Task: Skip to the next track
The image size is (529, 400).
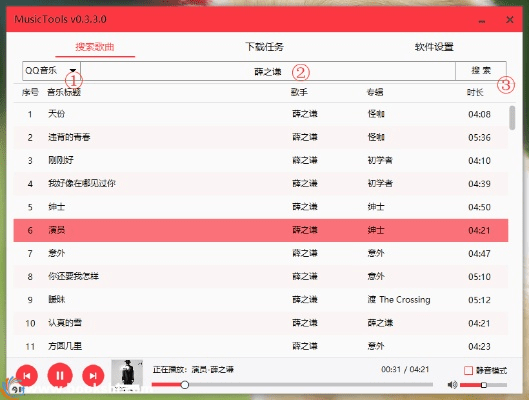Action: click(93, 376)
